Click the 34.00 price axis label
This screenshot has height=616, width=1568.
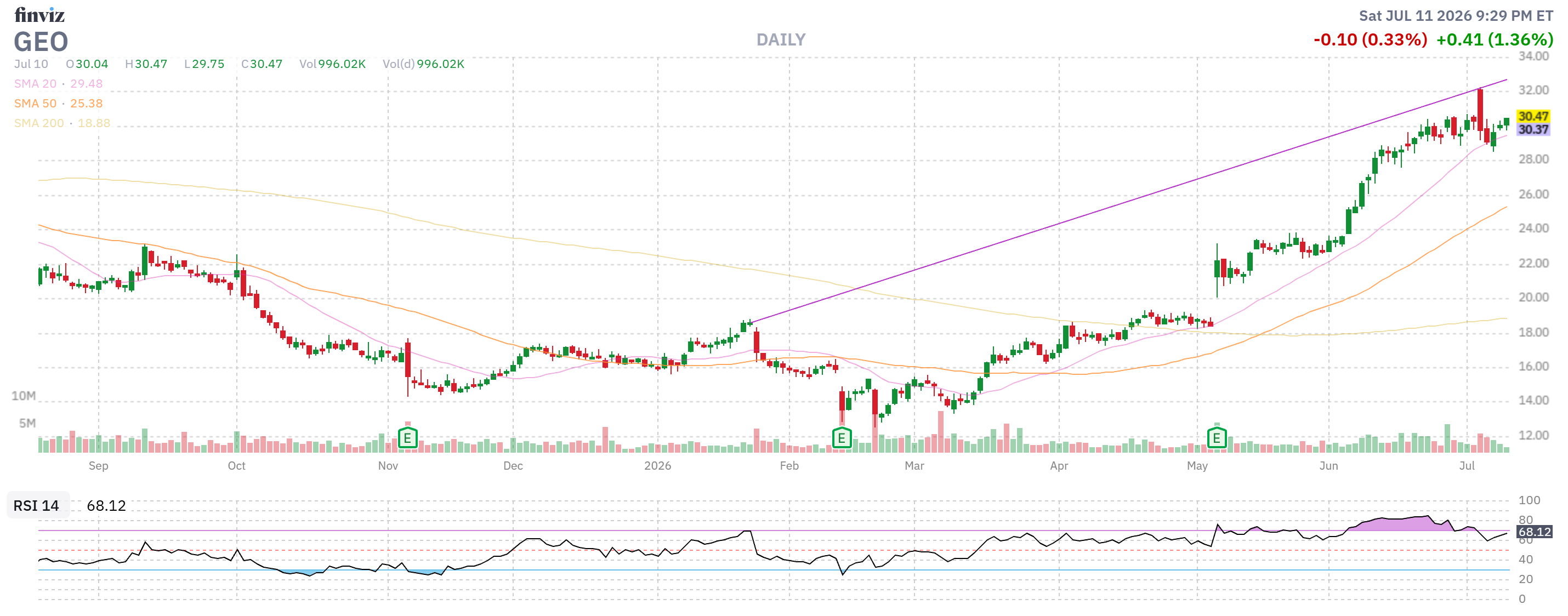(x=1533, y=56)
